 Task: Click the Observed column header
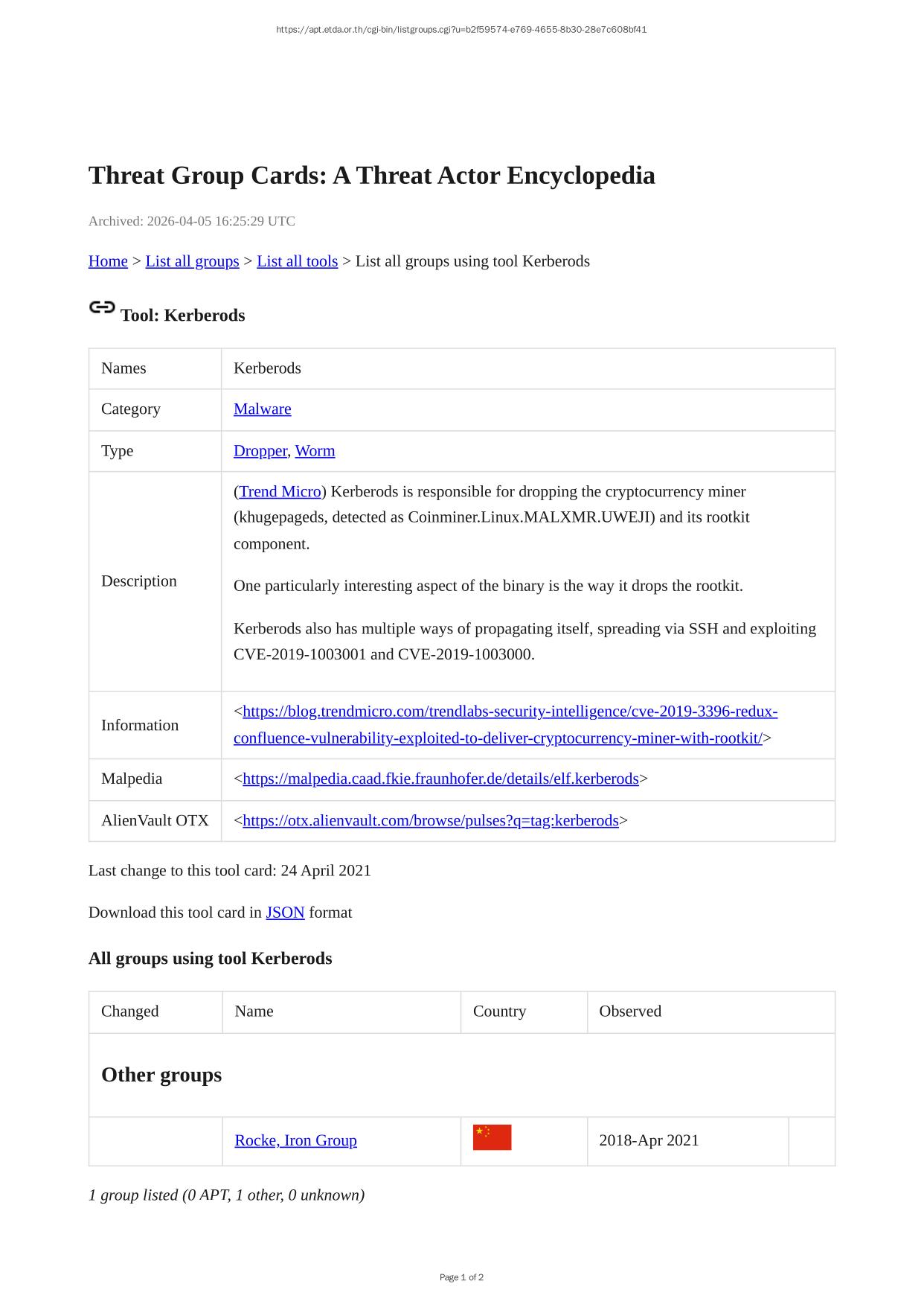pyautogui.click(x=629, y=1011)
